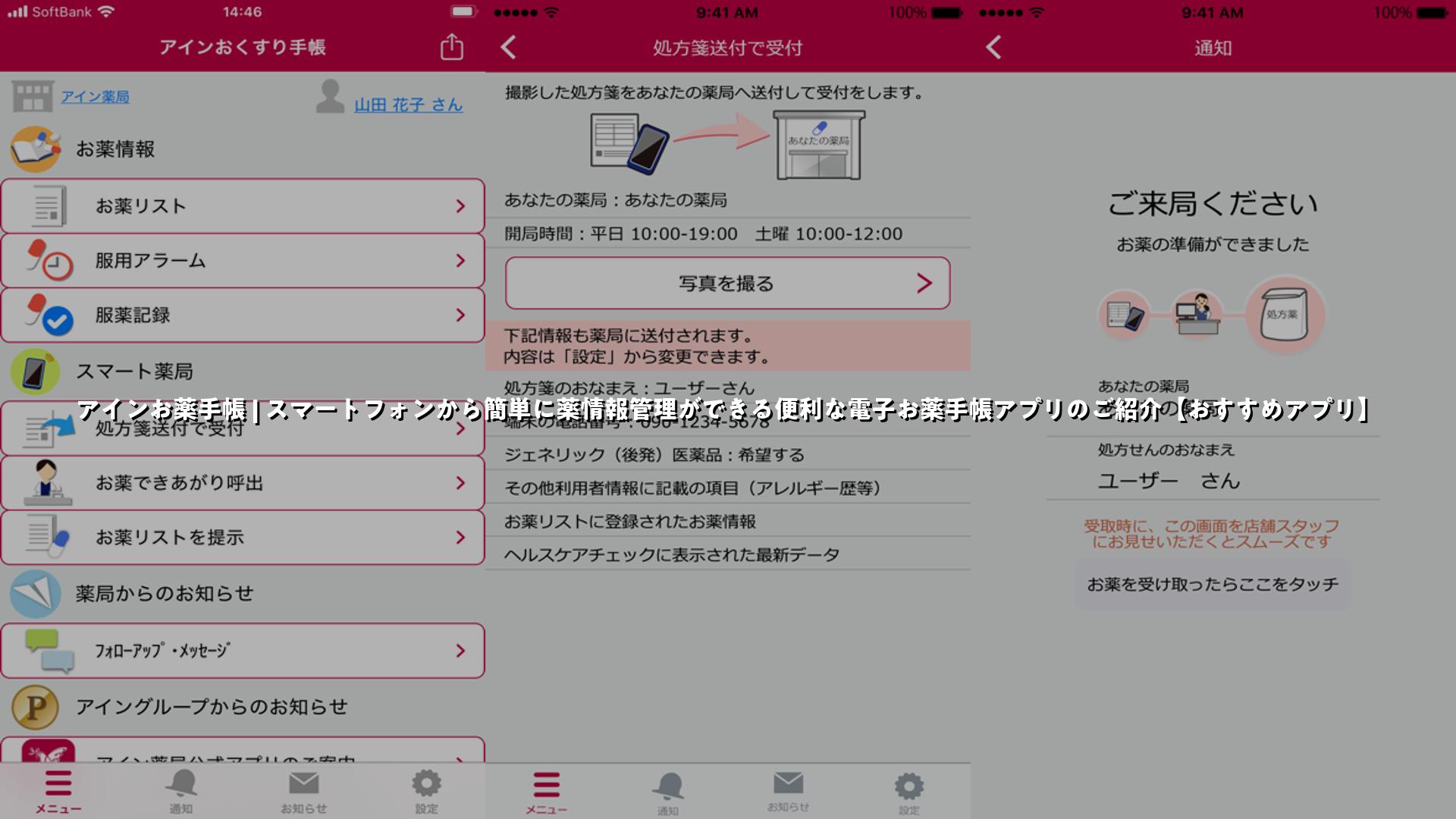Expand the 服用アラーム chevron arrow
Screen dimensions: 1456x819
460,261
